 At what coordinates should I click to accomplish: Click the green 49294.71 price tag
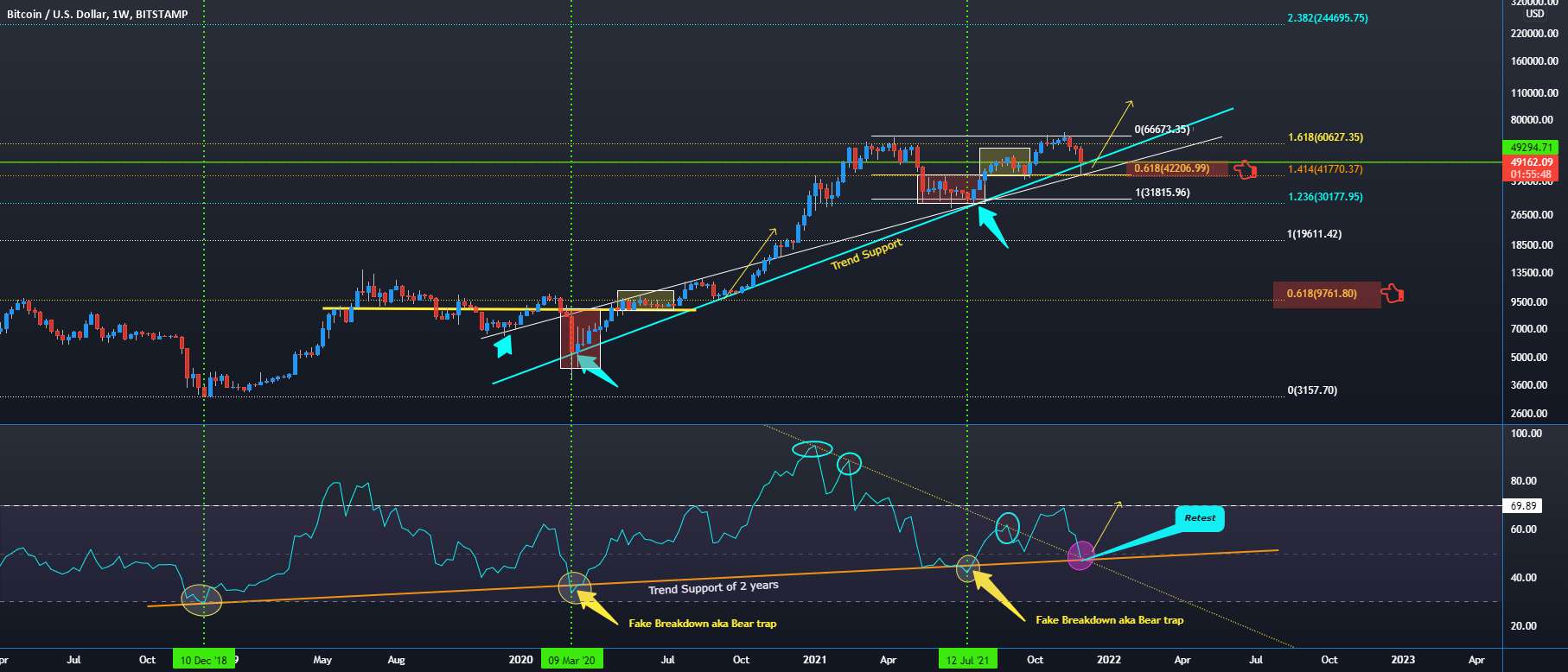pos(1532,148)
